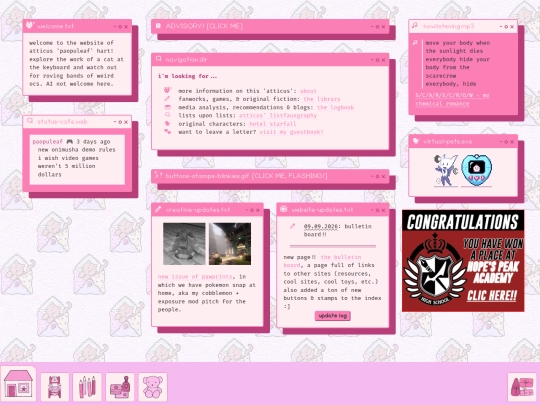
Task: Minimize the website-updates.txt window
Action: tap(372, 210)
